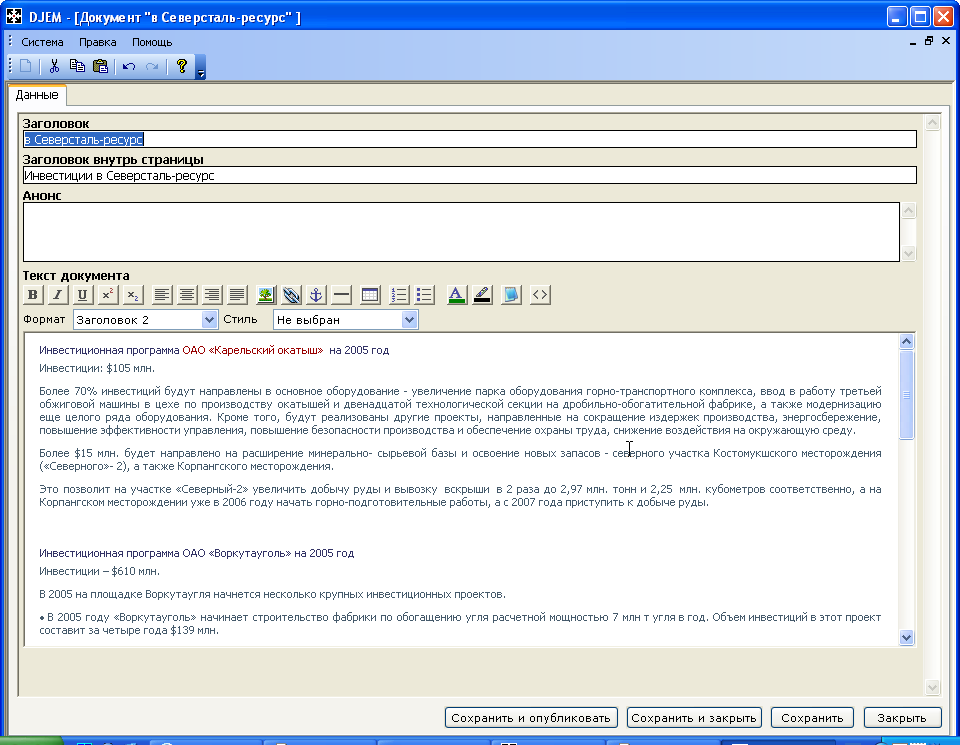Choose the text color
960x745 pixels.
(456, 295)
